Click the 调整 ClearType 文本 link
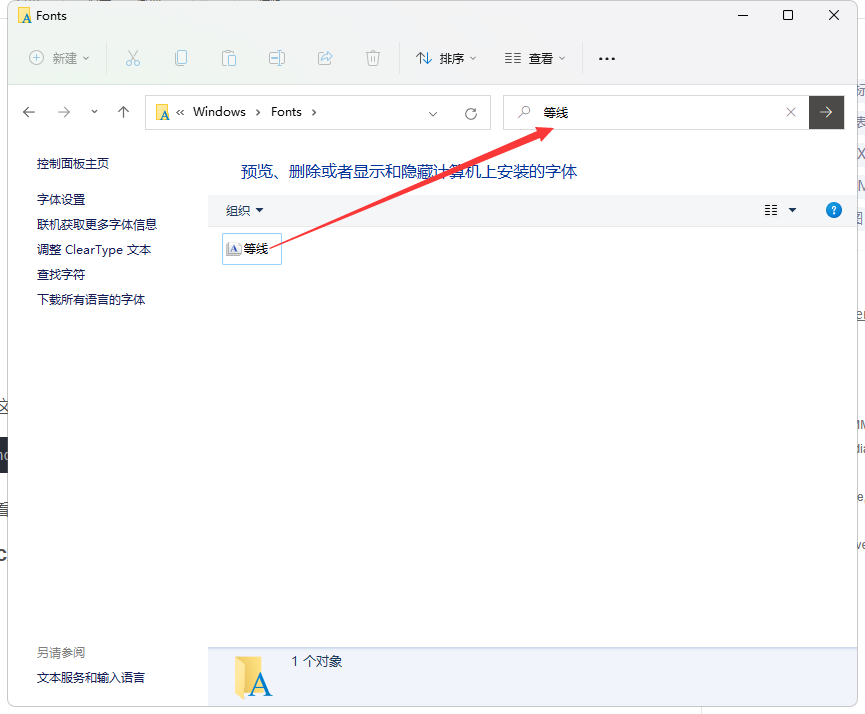Image resolution: width=865 pixels, height=714 pixels. point(96,249)
